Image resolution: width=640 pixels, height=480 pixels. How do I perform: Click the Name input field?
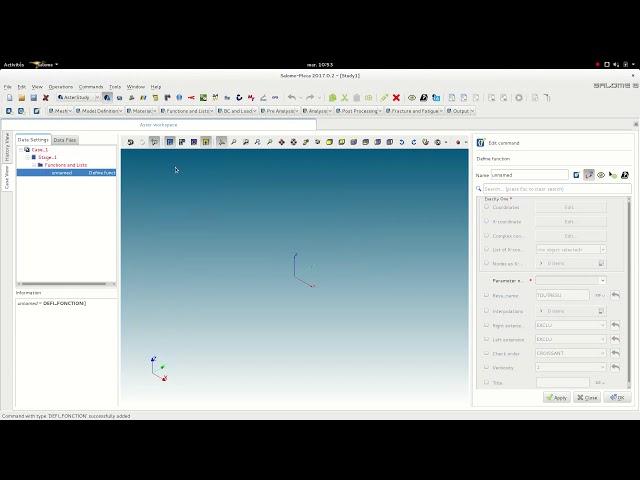(529, 175)
